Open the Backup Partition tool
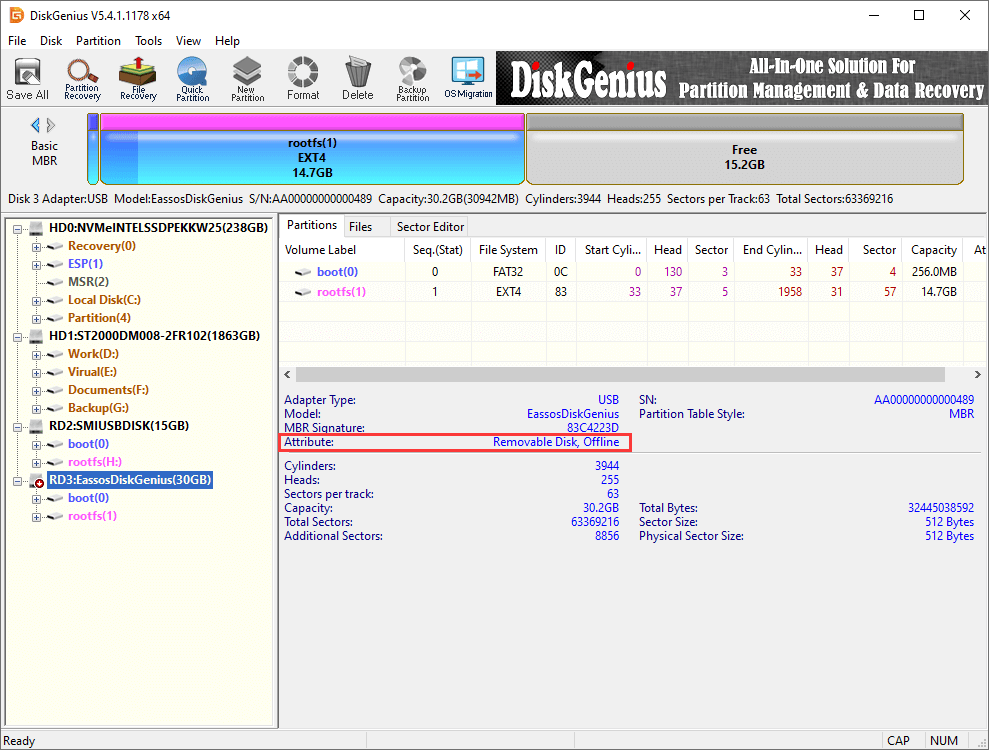This screenshot has height=750, width=989. (x=412, y=79)
